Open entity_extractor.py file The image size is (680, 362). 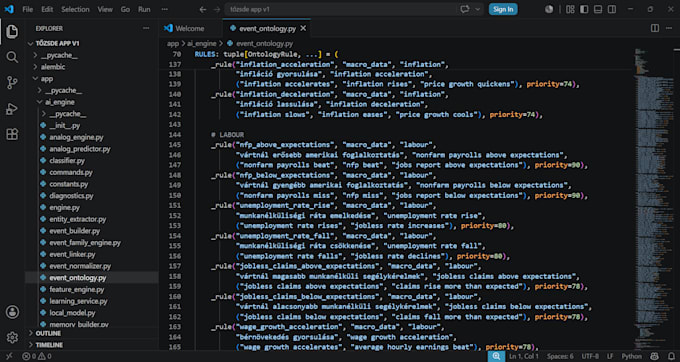(78, 219)
